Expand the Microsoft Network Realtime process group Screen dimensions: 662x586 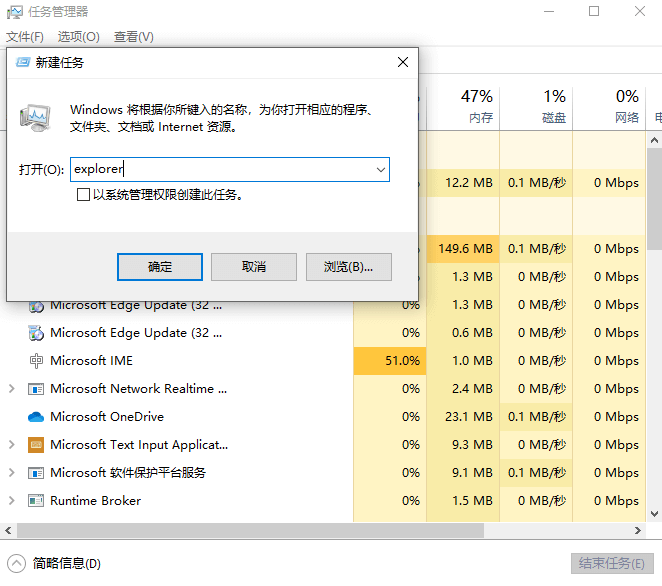coord(12,389)
